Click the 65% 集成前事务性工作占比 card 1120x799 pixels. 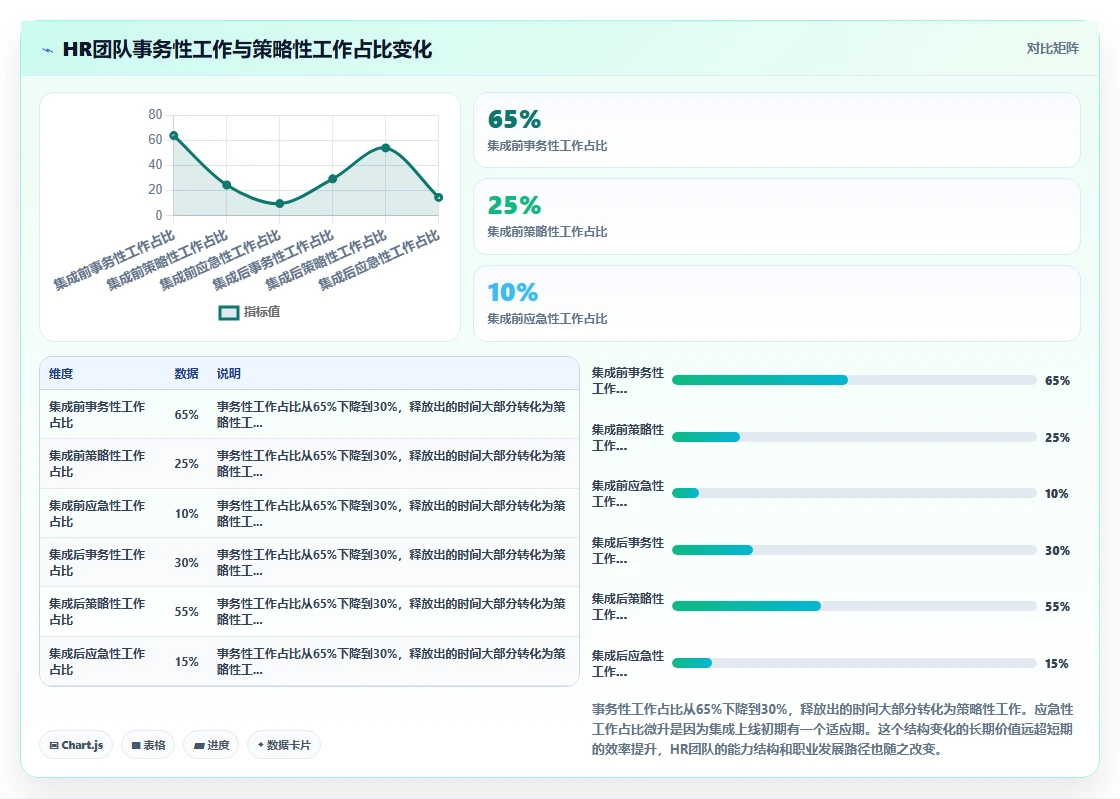[x=777, y=130]
